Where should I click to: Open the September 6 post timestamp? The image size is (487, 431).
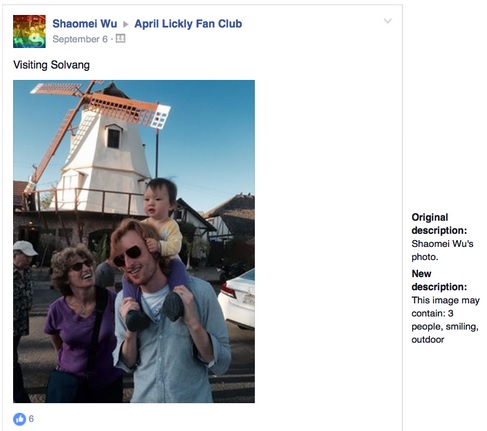80,39
